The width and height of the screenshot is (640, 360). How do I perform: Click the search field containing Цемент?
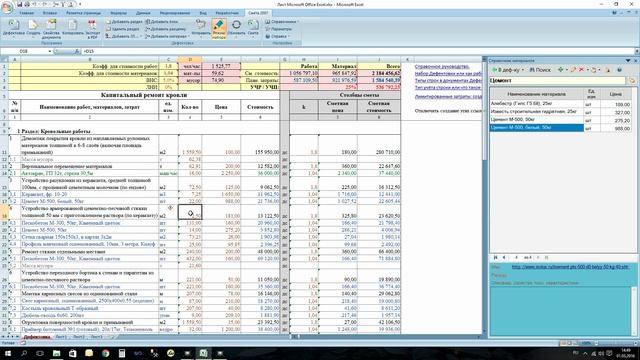(x=558, y=80)
